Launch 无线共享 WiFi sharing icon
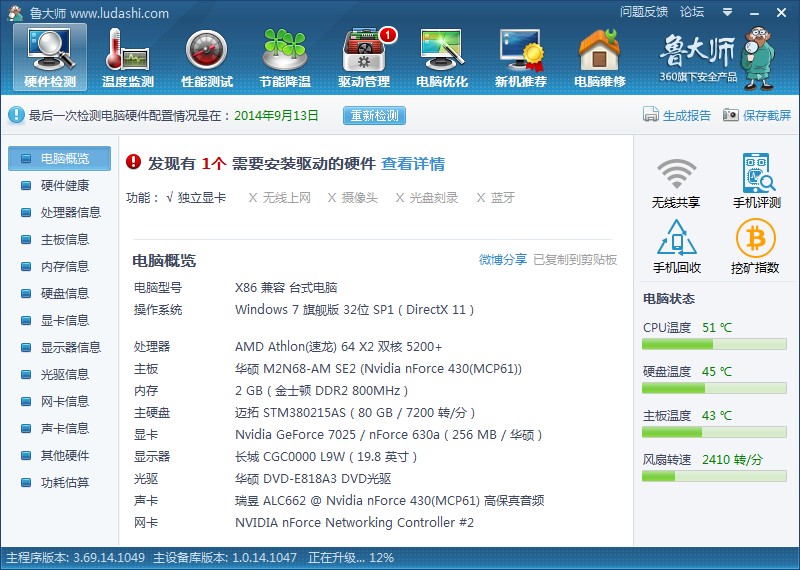This screenshot has width=800, height=570. (676, 180)
